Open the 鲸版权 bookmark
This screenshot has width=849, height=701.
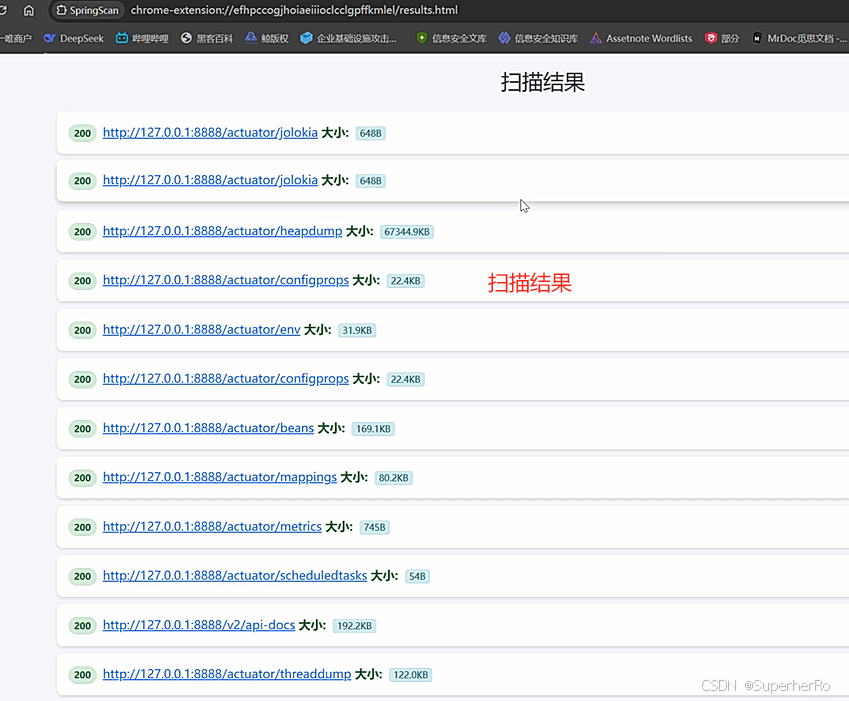coord(267,38)
